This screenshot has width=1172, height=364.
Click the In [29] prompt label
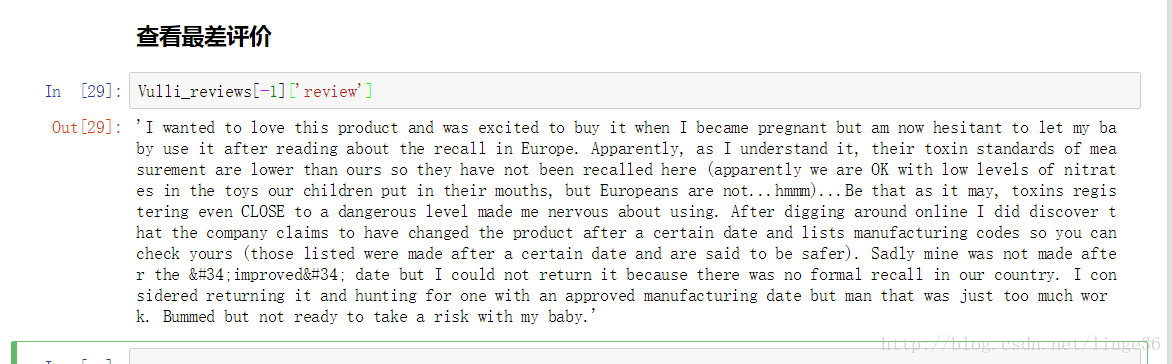coord(84,91)
